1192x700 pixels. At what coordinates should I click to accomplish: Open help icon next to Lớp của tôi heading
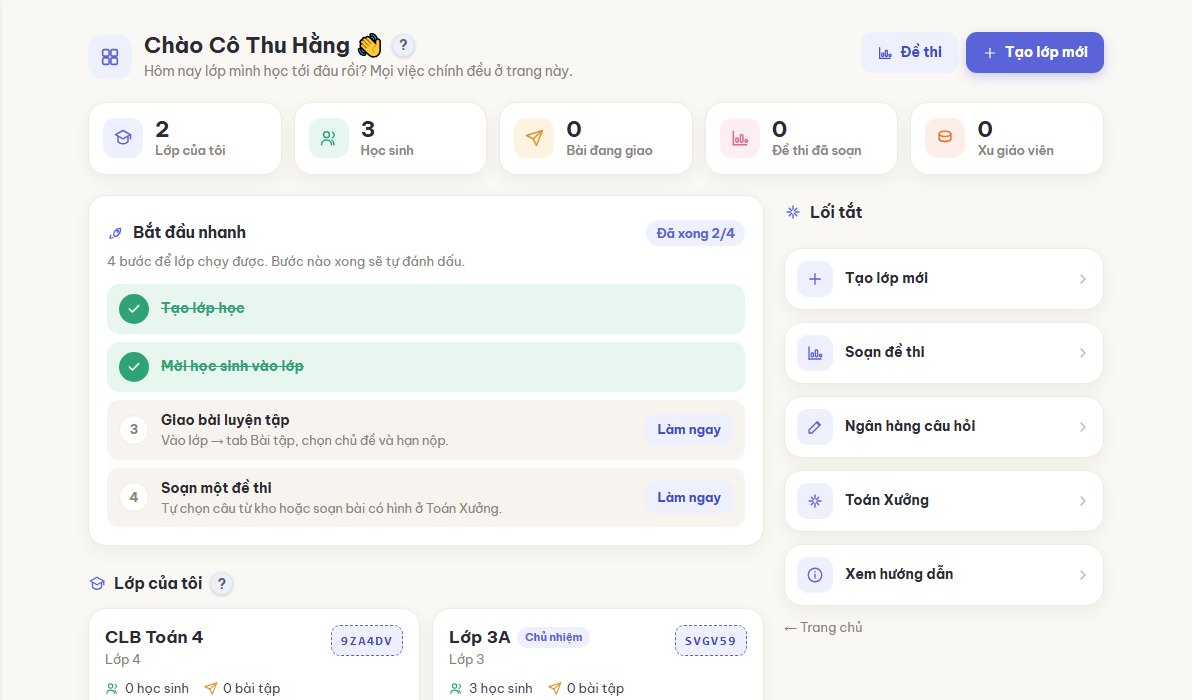coord(222,584)
